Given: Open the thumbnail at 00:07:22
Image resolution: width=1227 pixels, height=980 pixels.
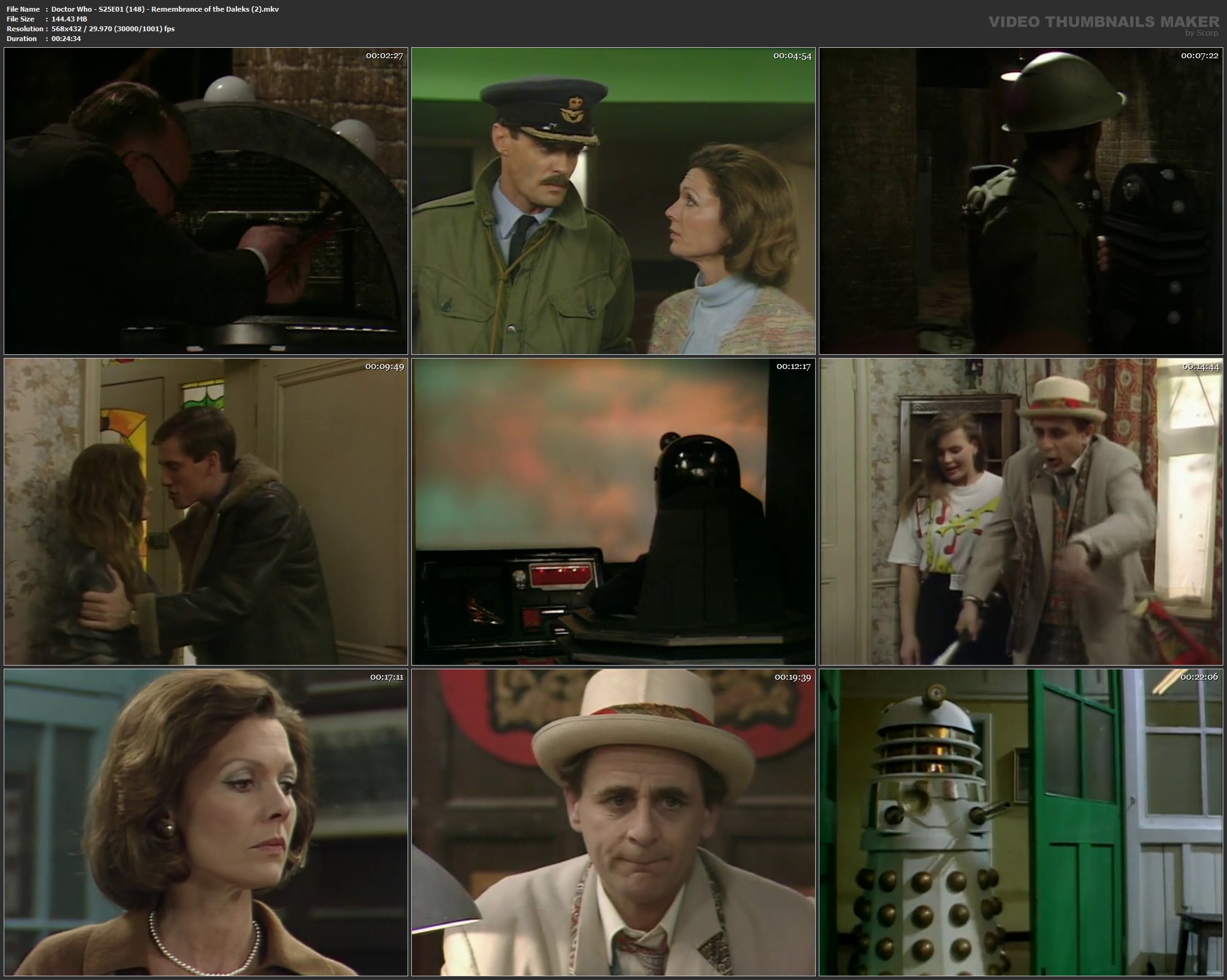Looking at the screenshot, I should point(1020,201).
